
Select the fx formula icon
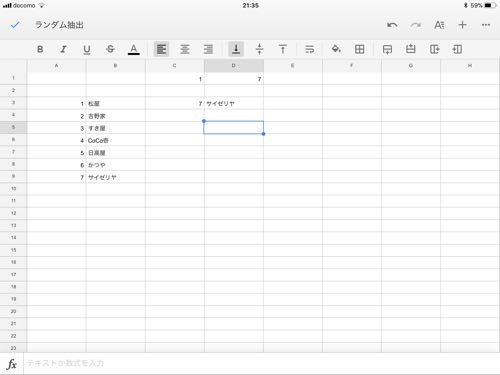click(12, 364)
